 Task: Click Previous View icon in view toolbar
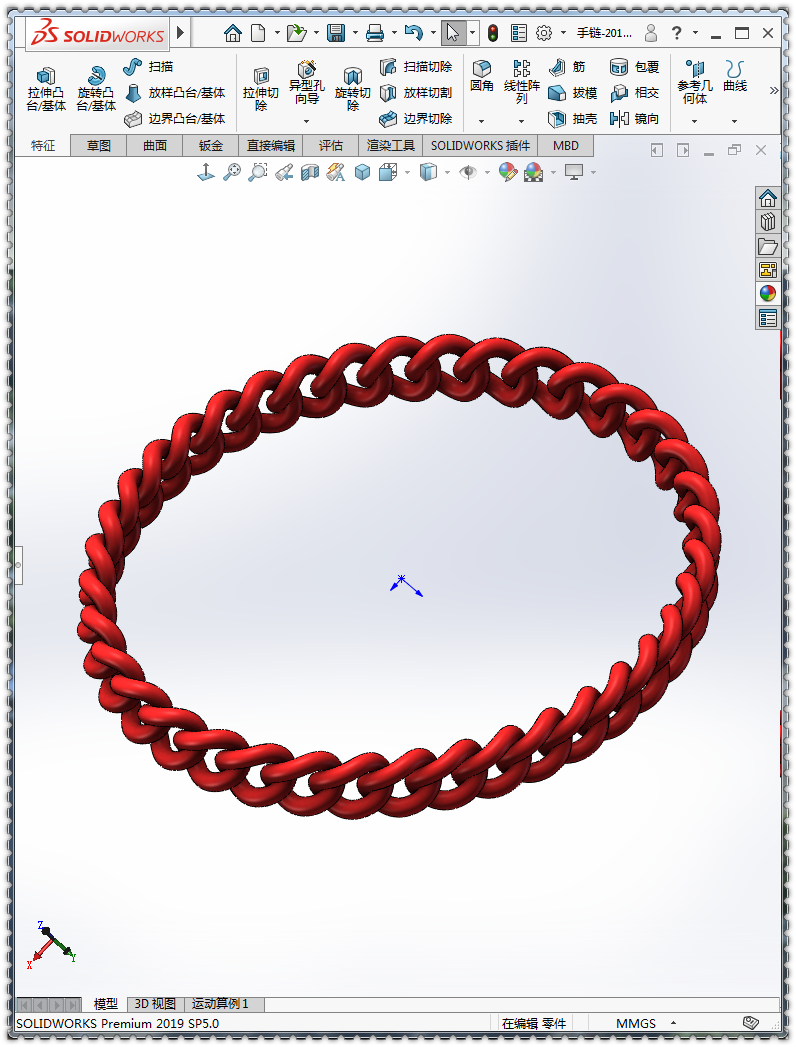[x=284, y=172]
